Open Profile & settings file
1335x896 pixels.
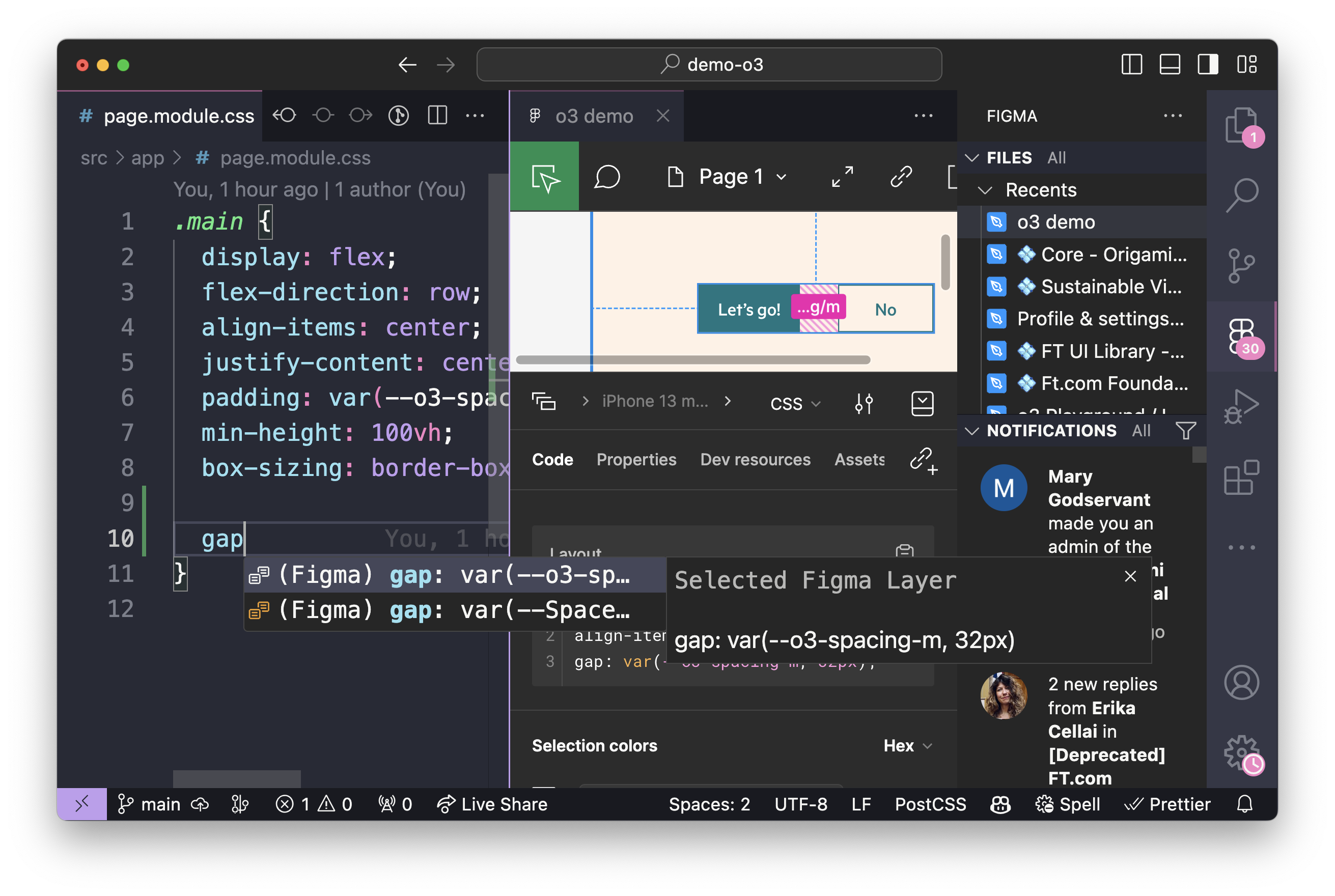tap(1082, 318)
